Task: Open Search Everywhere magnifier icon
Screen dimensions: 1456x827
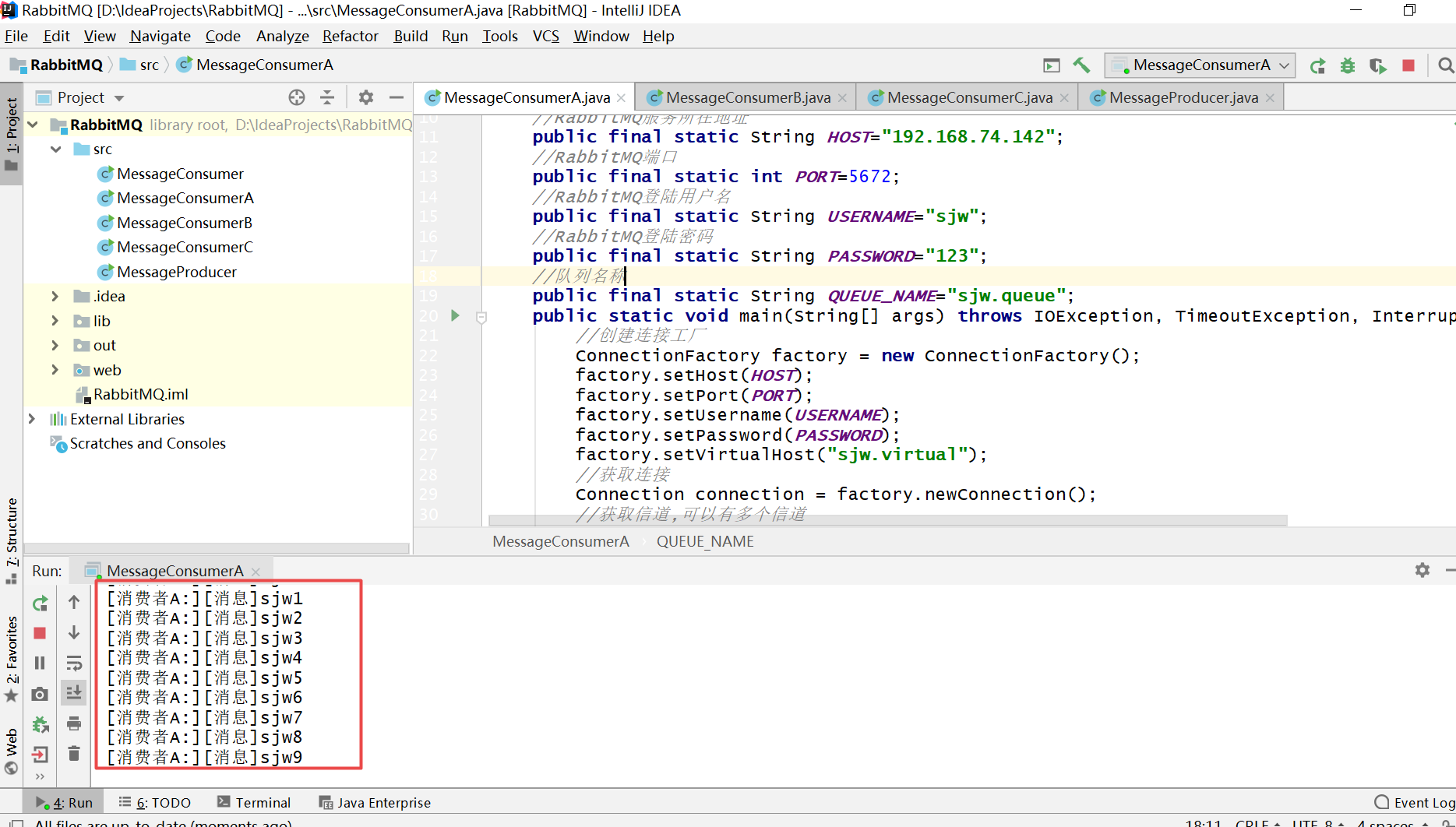Action: click(1446, 65)
